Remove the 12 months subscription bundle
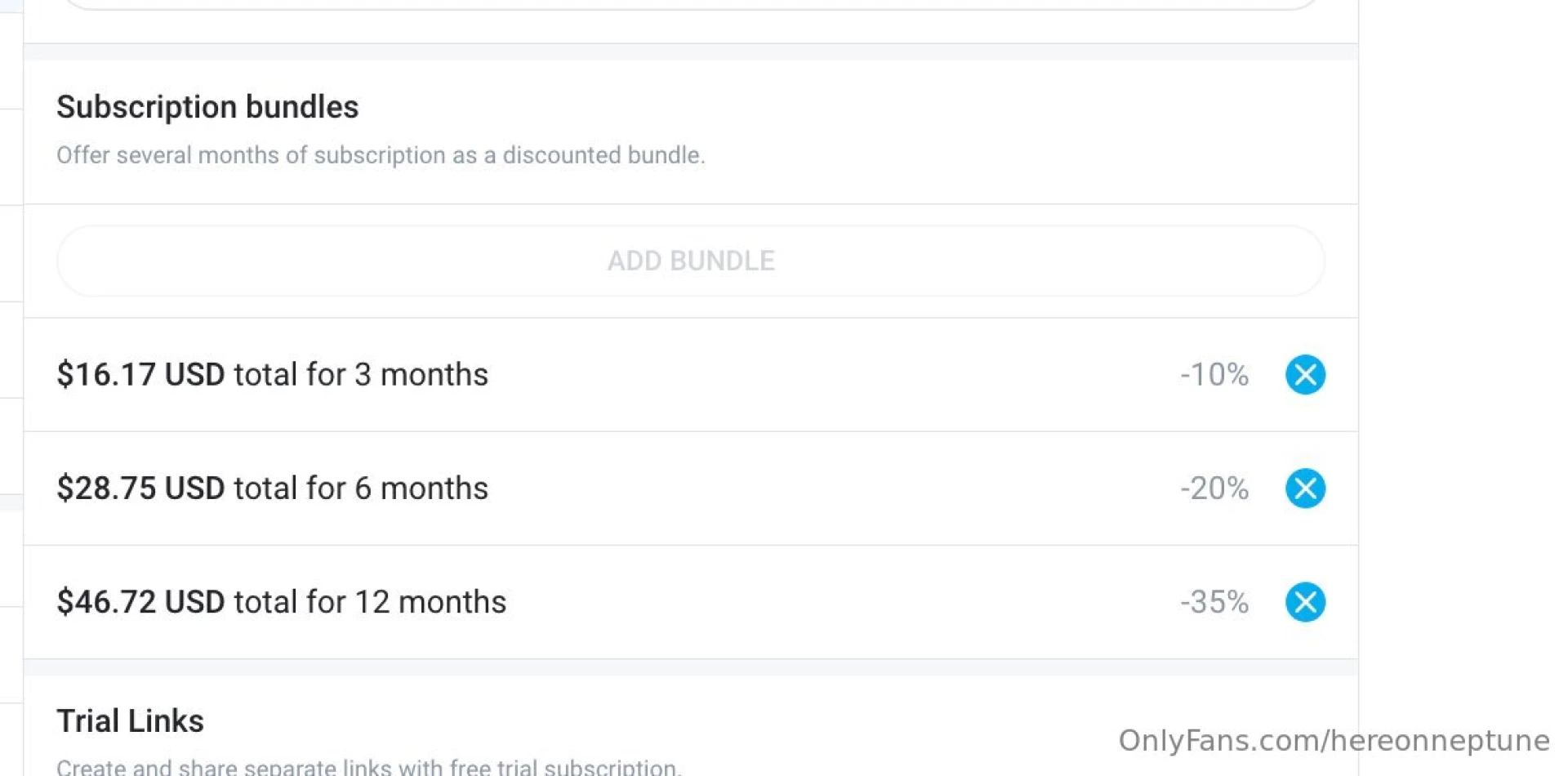1568x776 pixels. pyautogui.click(x=1304, y=602)
